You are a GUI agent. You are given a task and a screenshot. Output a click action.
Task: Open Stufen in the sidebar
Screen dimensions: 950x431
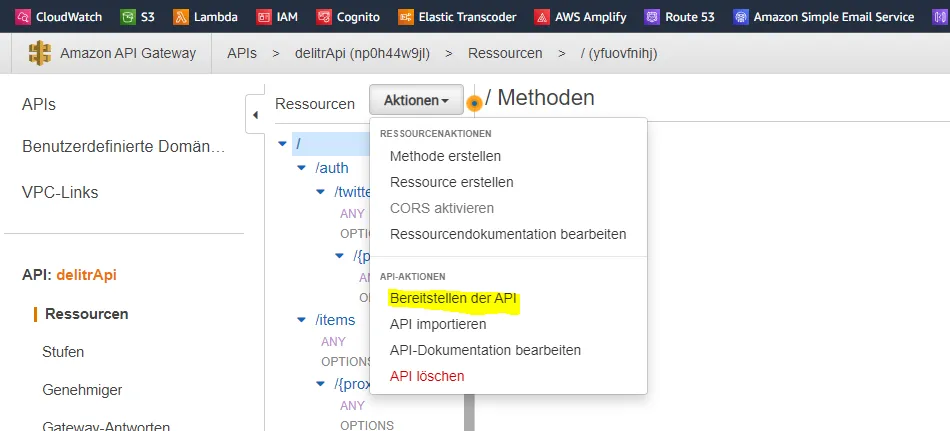tap(63, 351)
